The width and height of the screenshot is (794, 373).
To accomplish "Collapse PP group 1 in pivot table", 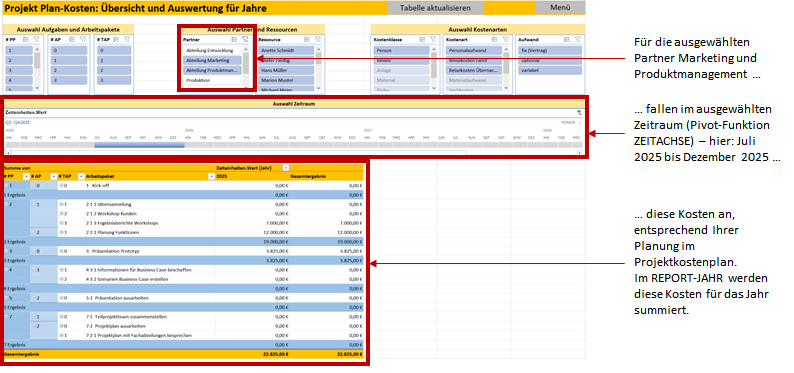I will pyautogui.click(x=6, y=186).
